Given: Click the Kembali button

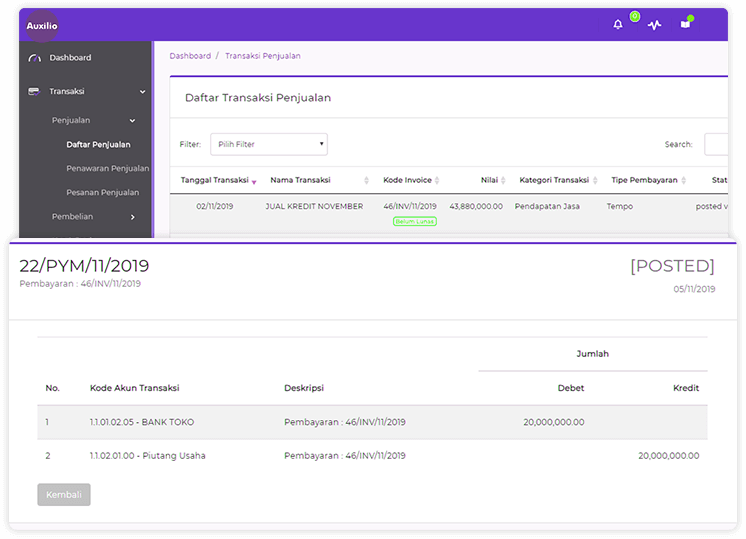Looking at the screenshot, I should tap(64, 495).
